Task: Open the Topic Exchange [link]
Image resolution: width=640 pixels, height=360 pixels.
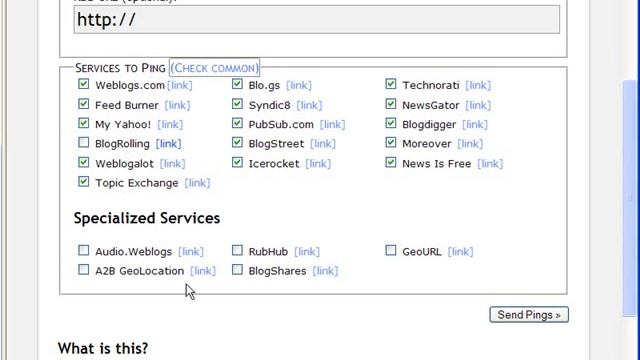Action: pos(197,183)
